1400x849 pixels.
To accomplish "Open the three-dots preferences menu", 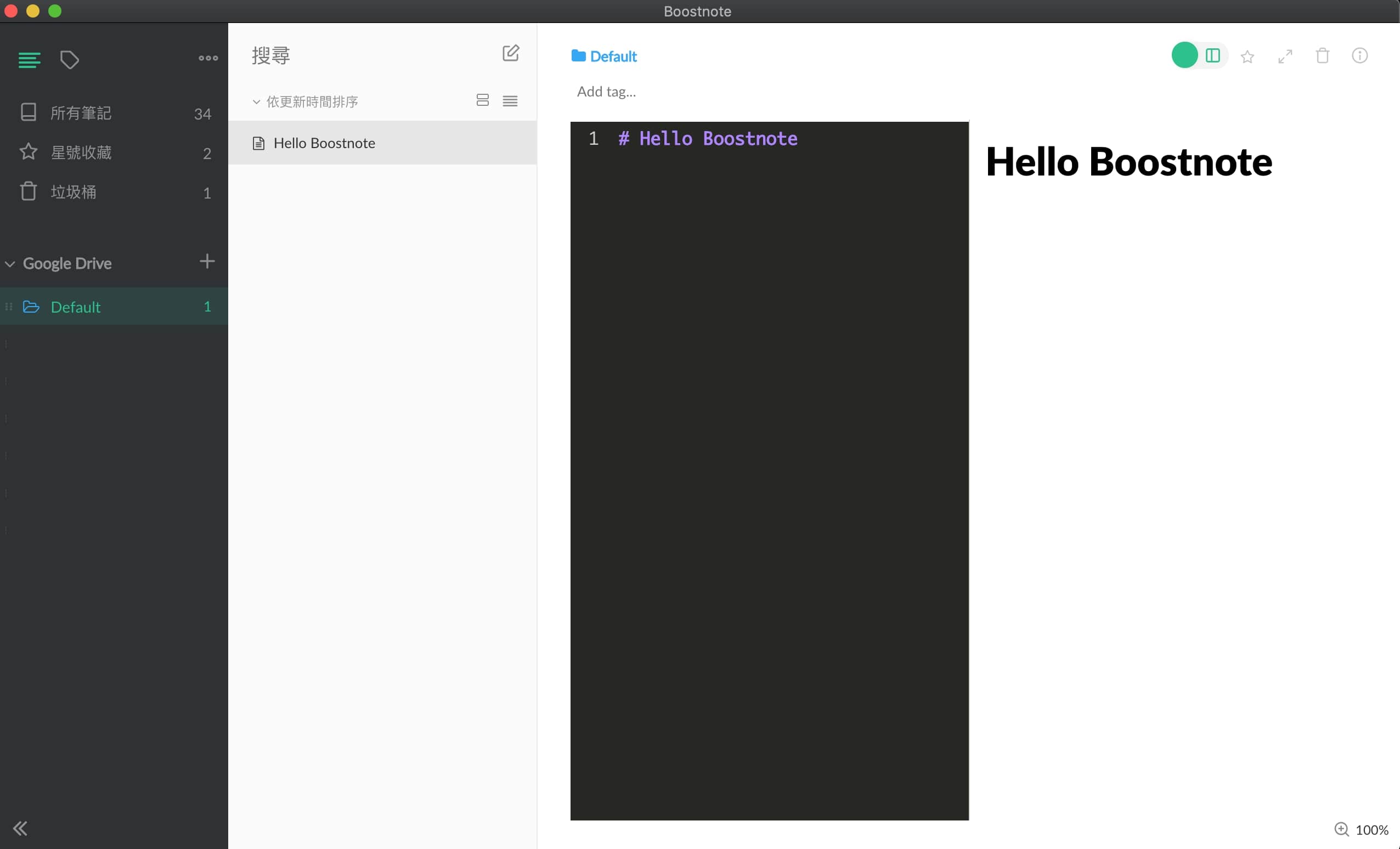I will click(x=208, y=58).
